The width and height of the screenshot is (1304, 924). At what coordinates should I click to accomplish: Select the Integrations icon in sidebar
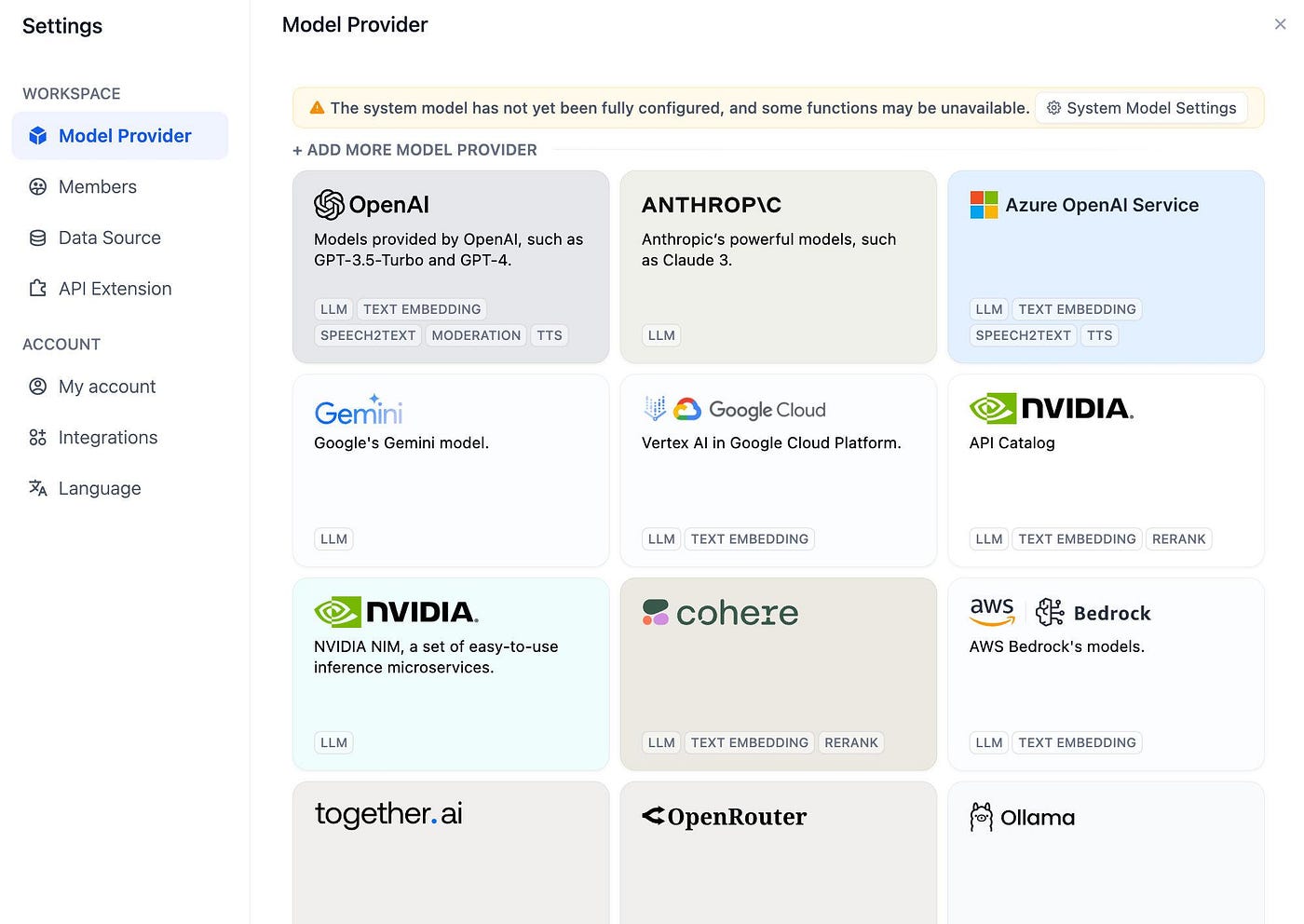coord(37,437)
